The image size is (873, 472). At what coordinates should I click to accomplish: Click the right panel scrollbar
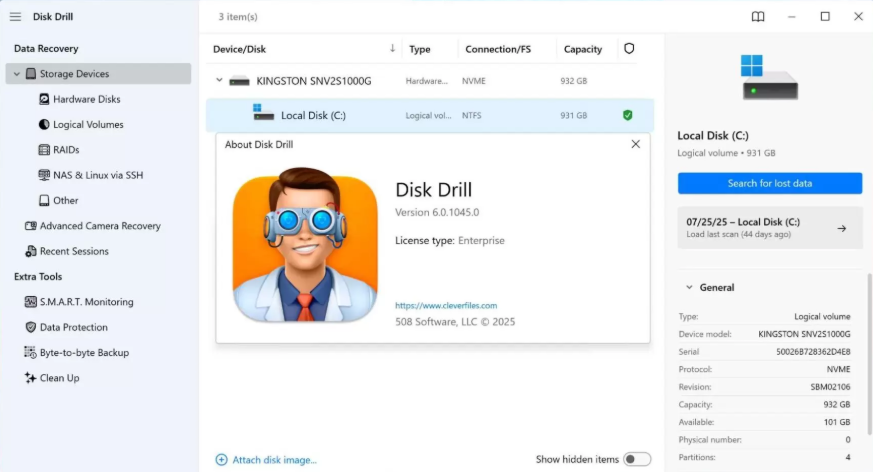click(x=870, y=353)
